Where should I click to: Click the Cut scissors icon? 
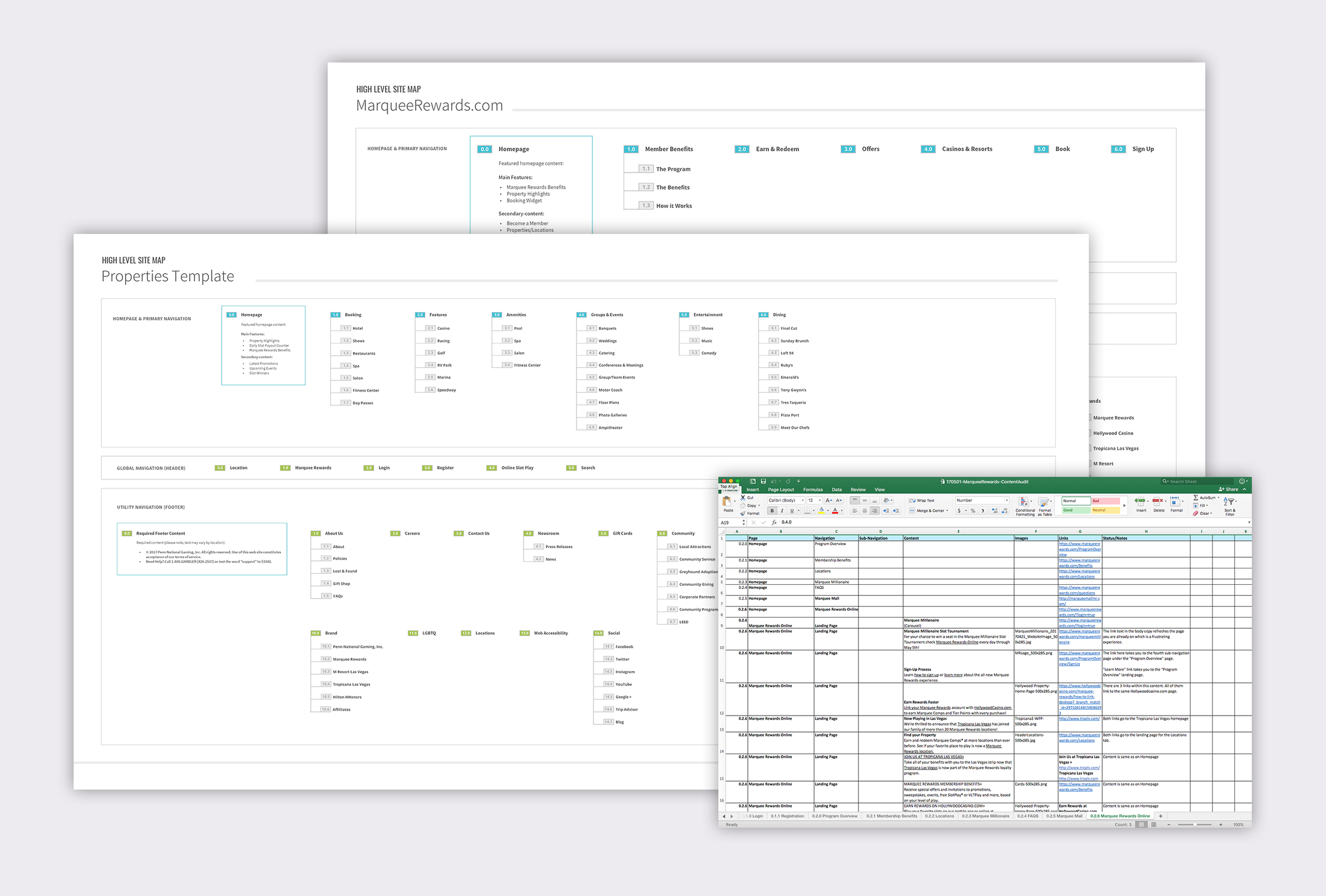[x=743, y=498]
